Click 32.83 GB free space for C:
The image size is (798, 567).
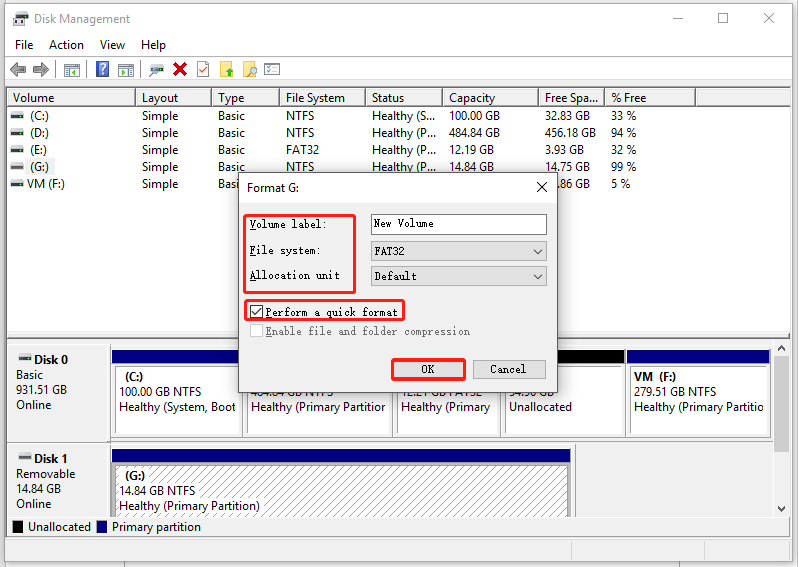(x=567, y=116)
